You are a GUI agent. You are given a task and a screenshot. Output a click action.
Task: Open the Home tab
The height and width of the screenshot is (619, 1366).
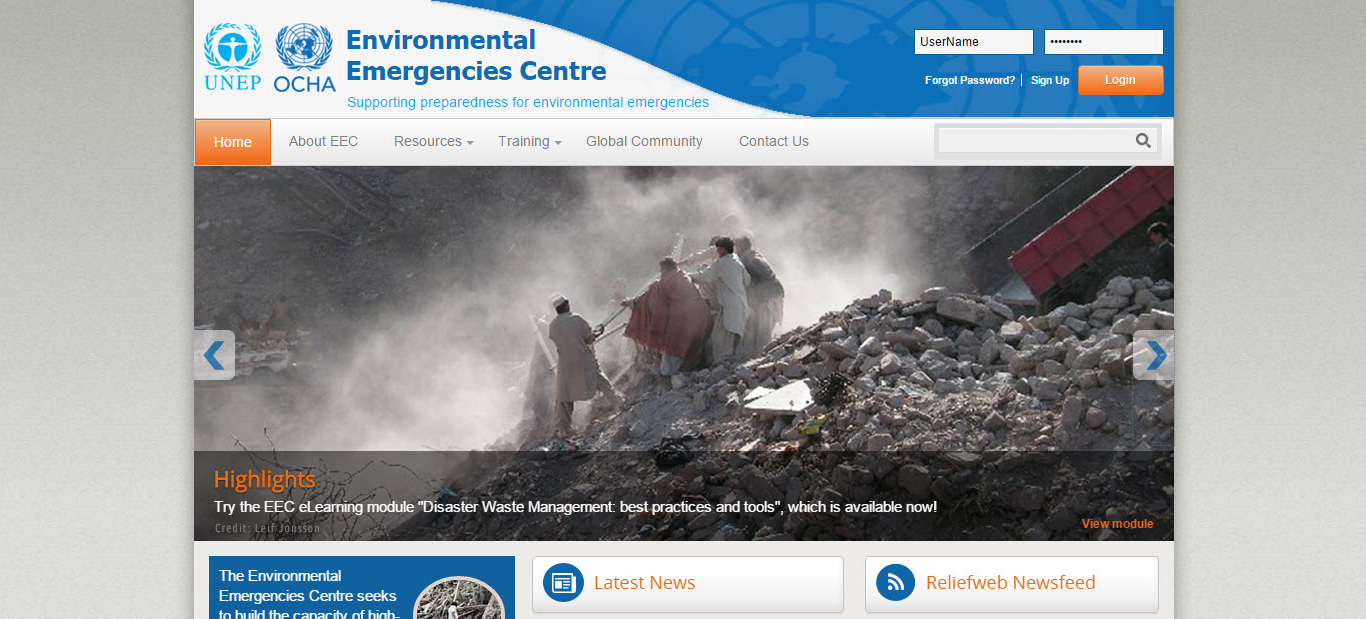[x=232, y=142]
